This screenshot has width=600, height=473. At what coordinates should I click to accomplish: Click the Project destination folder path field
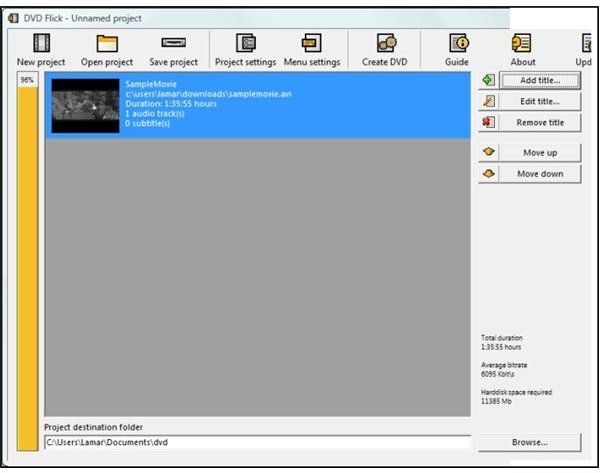(x=258, y=442)
